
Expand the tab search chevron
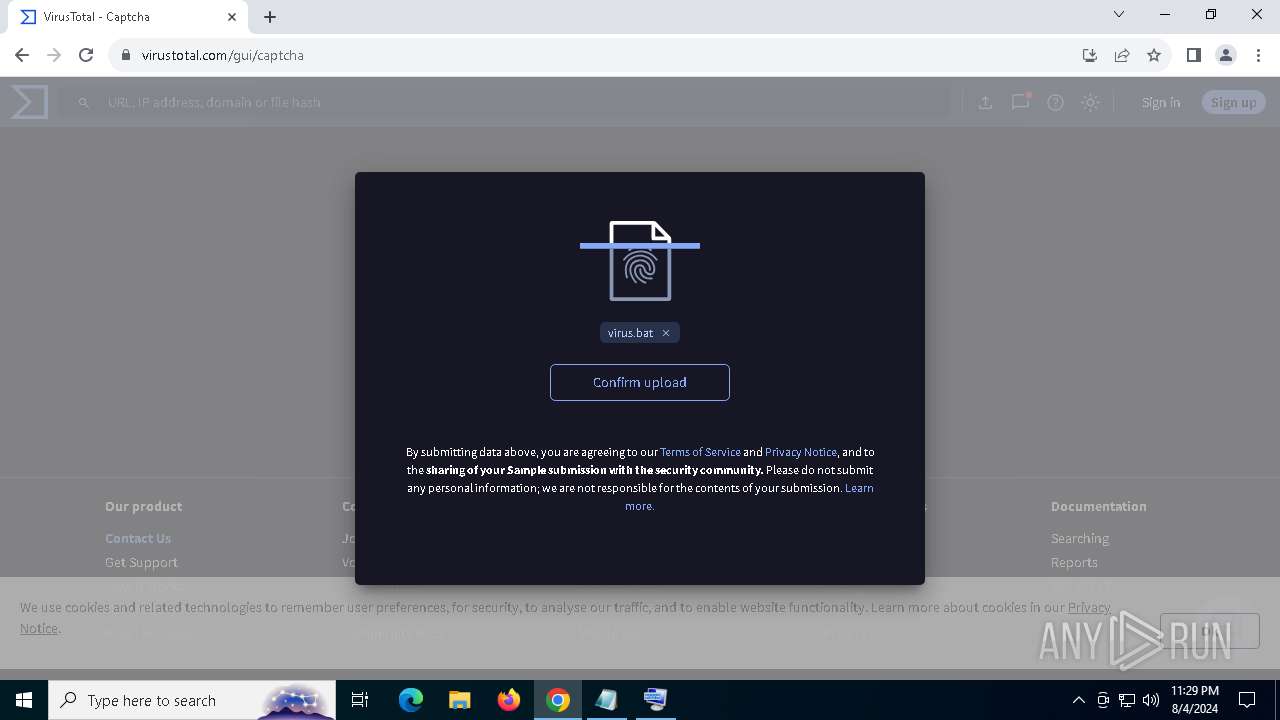(1119, 15)
